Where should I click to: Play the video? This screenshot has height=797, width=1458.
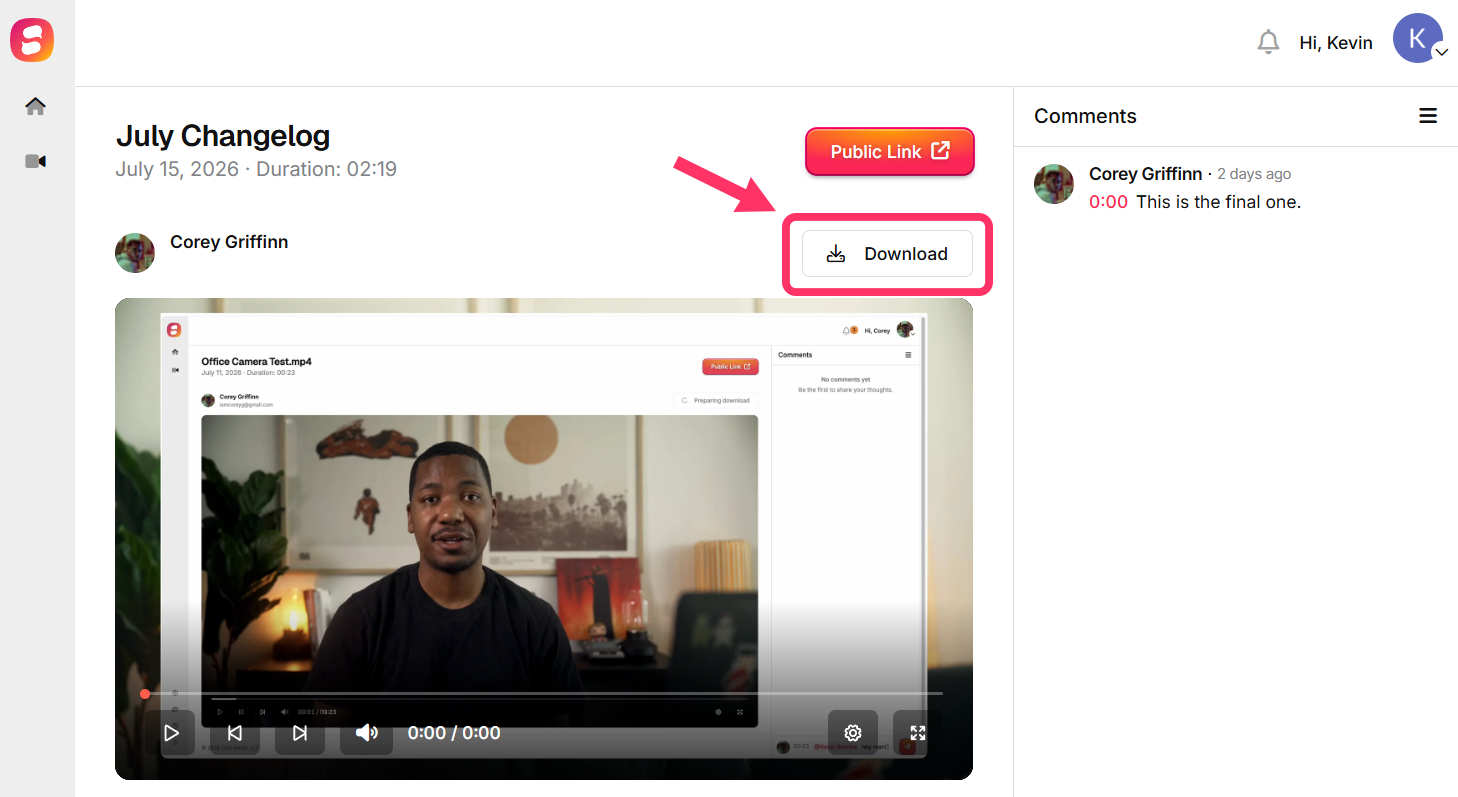pos(171,733)
